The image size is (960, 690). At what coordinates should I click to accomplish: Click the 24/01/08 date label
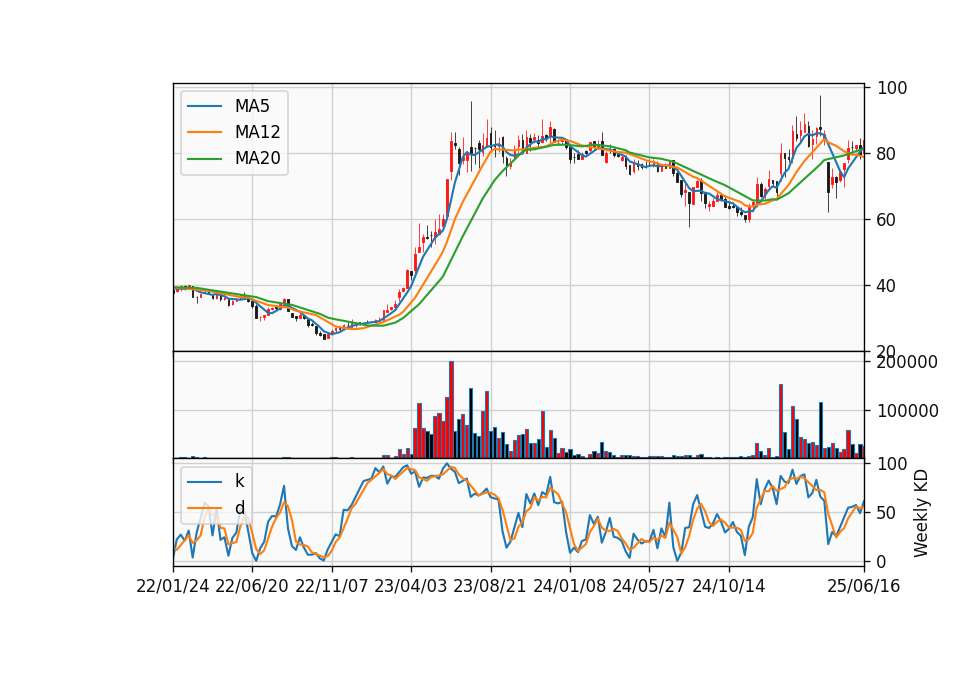(569, 587)
